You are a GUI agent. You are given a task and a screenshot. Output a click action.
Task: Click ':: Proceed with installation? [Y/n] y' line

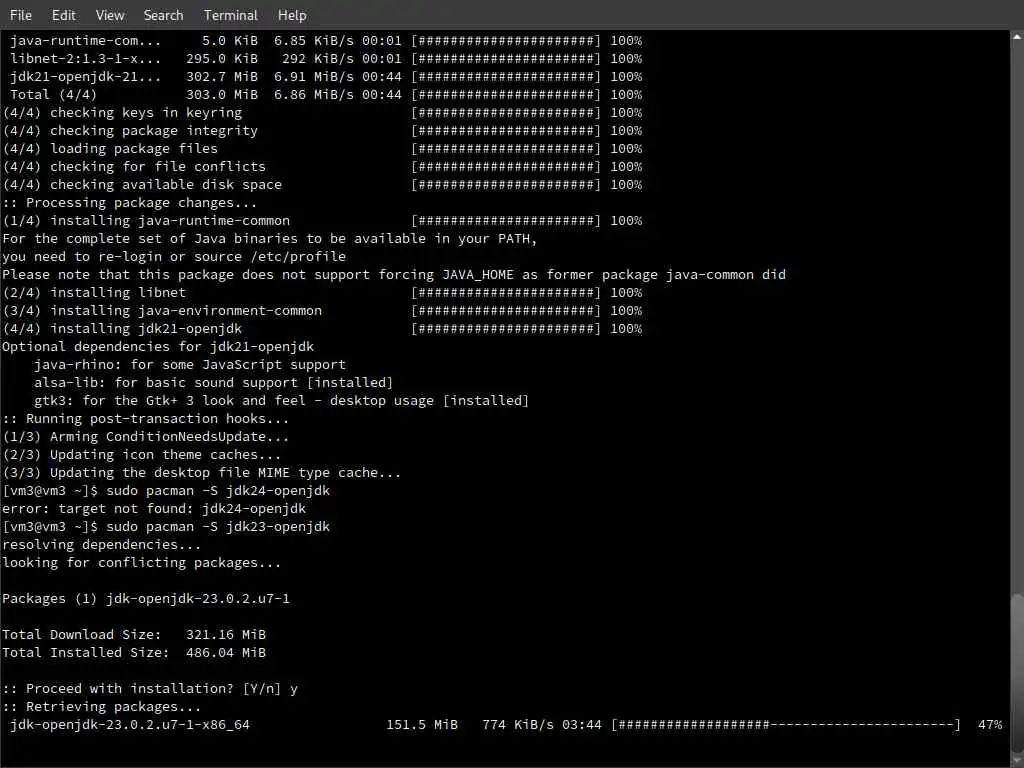(x=150, y=688)
